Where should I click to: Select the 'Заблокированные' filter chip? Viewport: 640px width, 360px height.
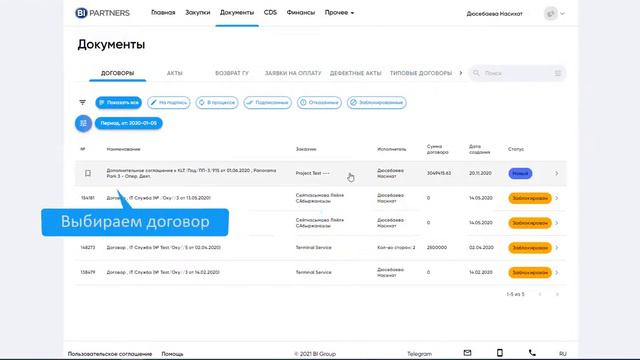point(377,102)
